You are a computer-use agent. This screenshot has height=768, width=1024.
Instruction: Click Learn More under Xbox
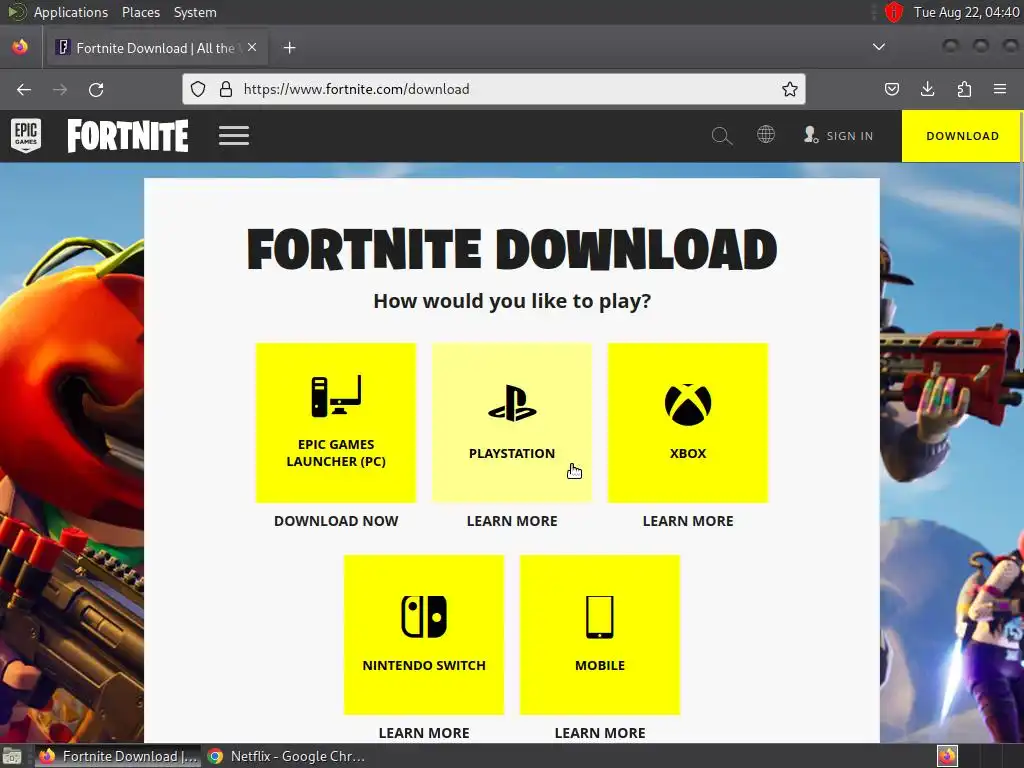click(x=688, y=521)
